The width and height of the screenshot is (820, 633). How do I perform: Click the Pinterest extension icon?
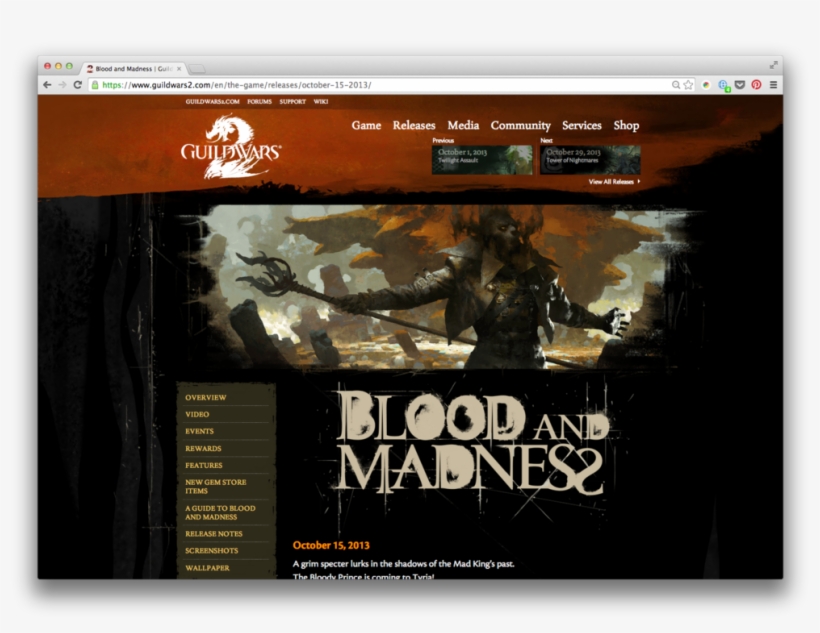pyautogui.click(x=756, y=85)
